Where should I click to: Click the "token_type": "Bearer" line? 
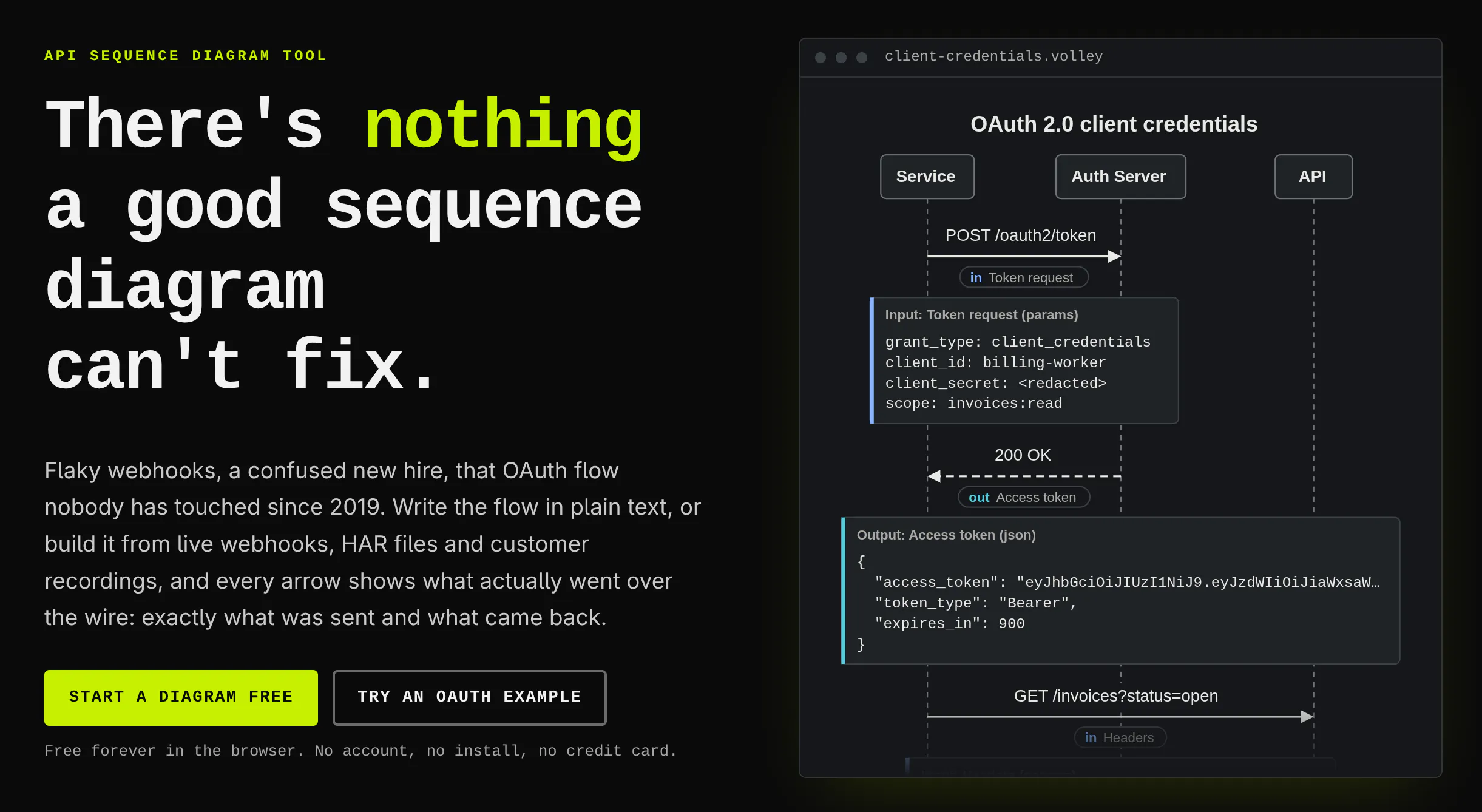[975, 603]
